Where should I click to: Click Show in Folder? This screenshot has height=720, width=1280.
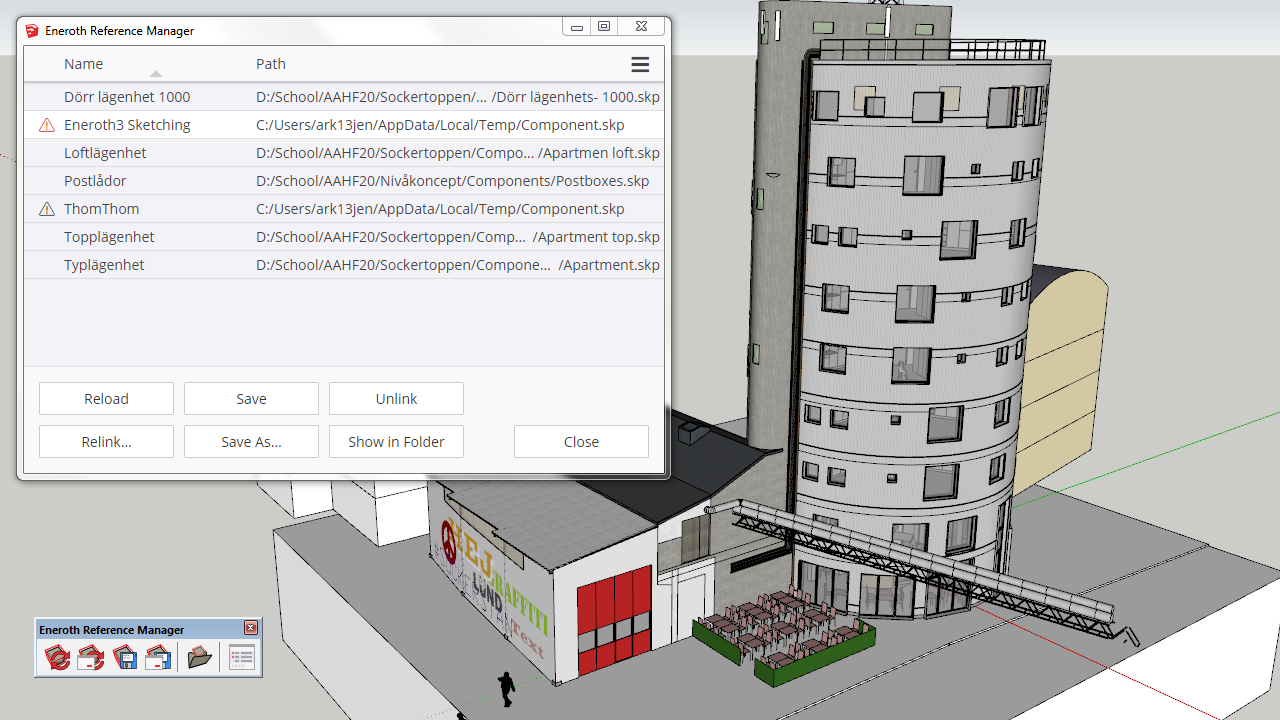point(396,441)
